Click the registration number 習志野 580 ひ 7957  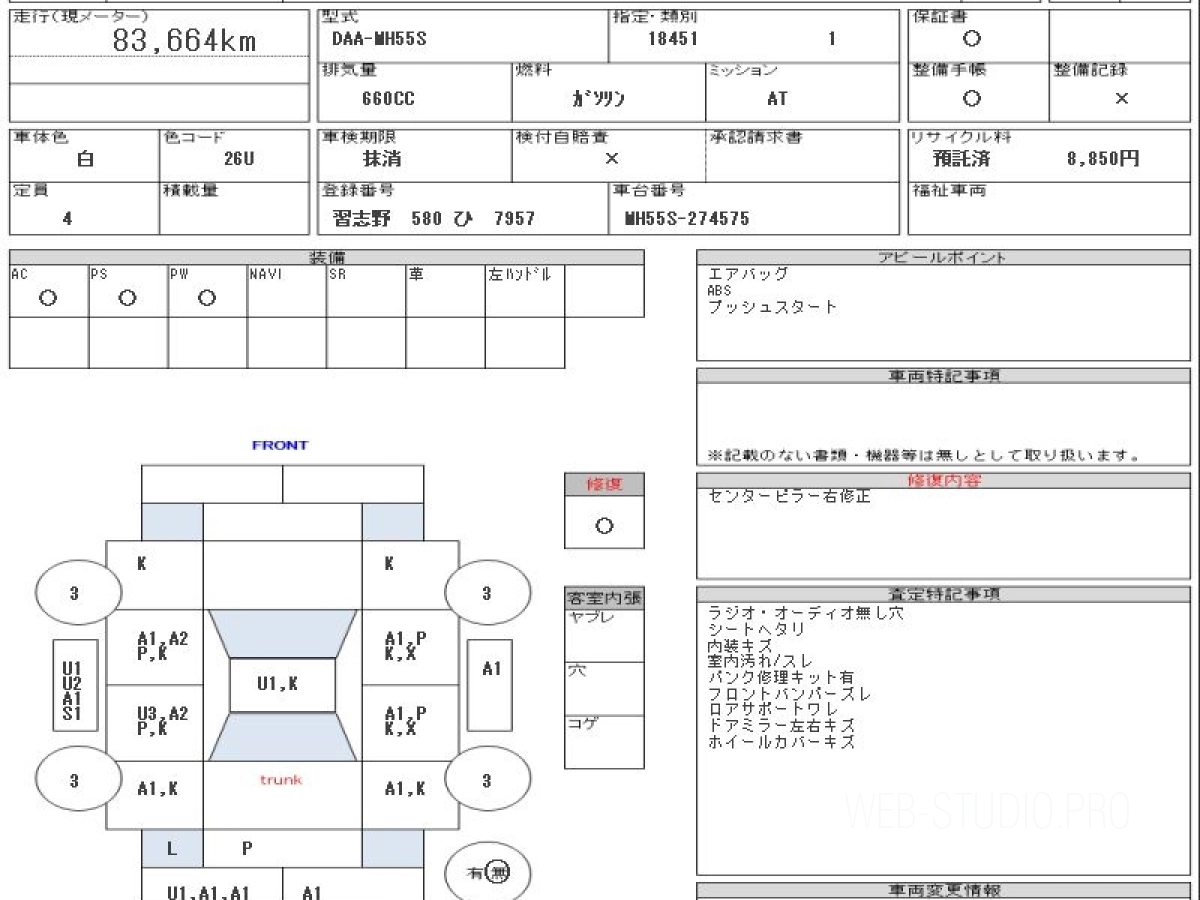(x=434, y=218)
